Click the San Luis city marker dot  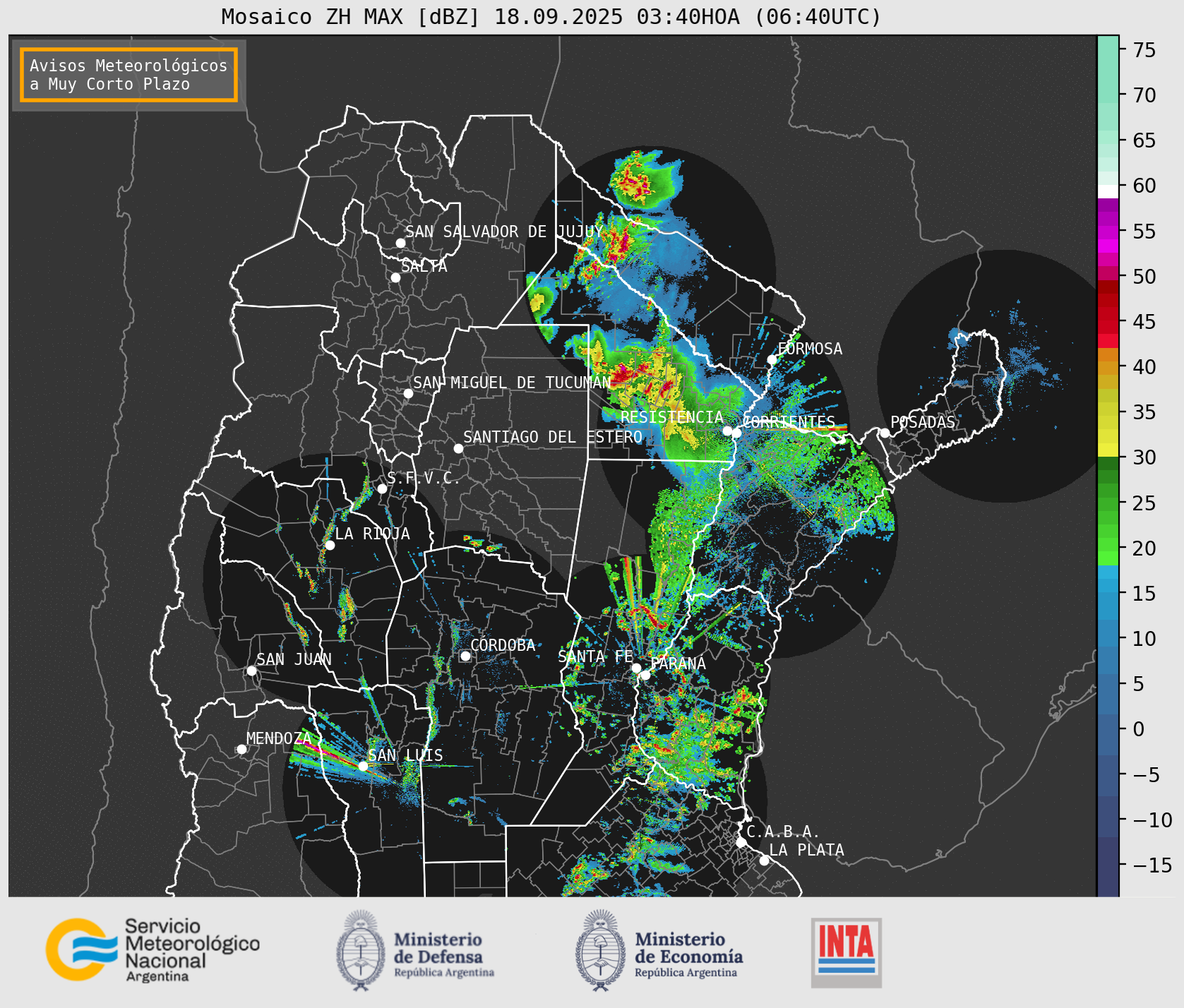pyautogui.click(x=363, y=766)
